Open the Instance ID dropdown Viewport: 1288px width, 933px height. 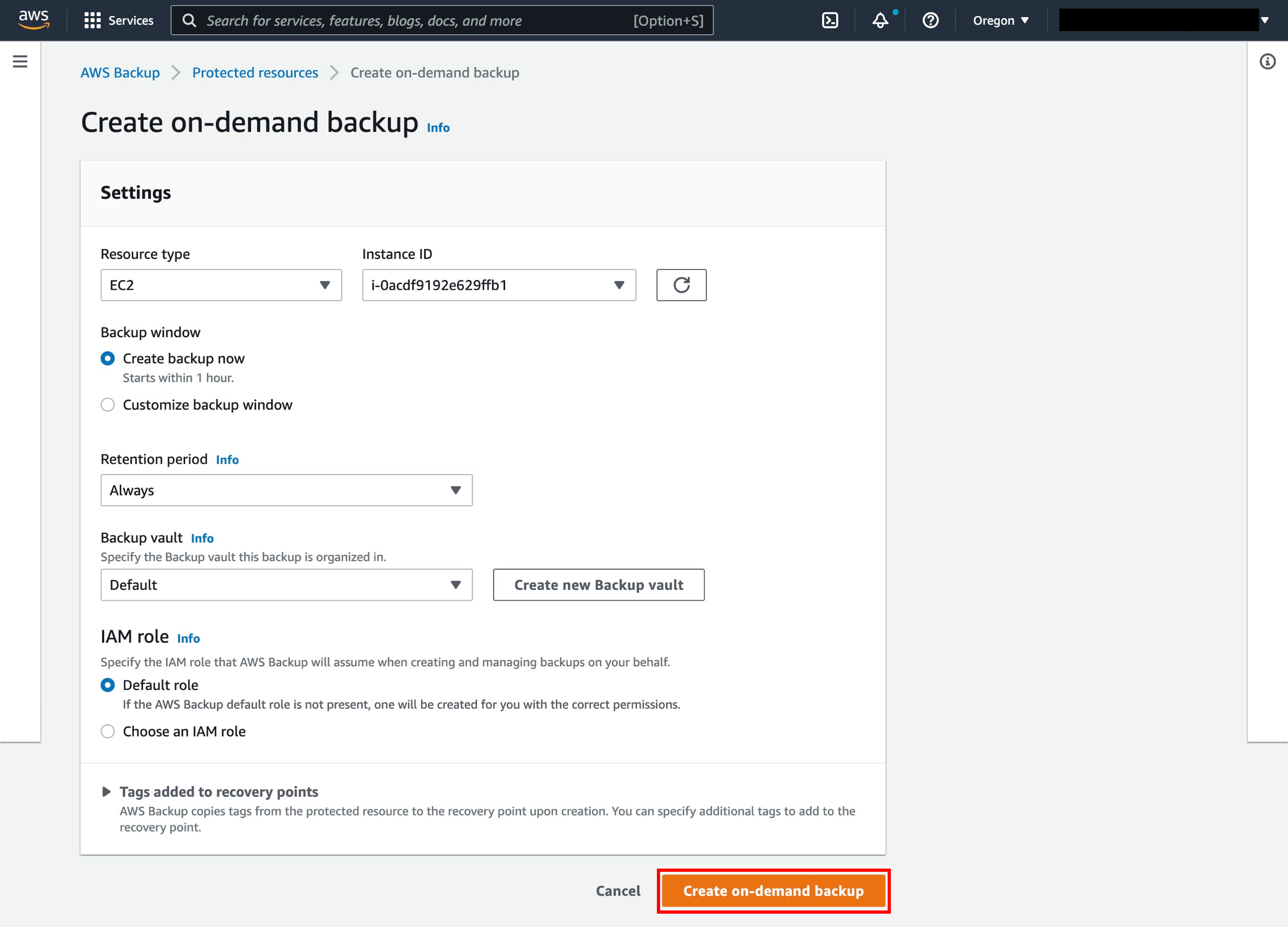499,285
